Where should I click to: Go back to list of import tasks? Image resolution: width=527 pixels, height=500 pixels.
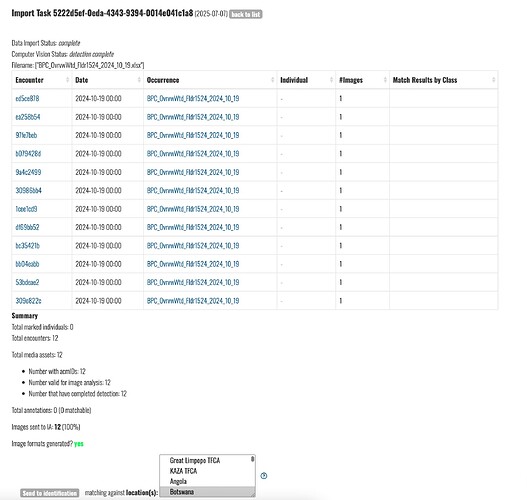(x=246, y=14)
